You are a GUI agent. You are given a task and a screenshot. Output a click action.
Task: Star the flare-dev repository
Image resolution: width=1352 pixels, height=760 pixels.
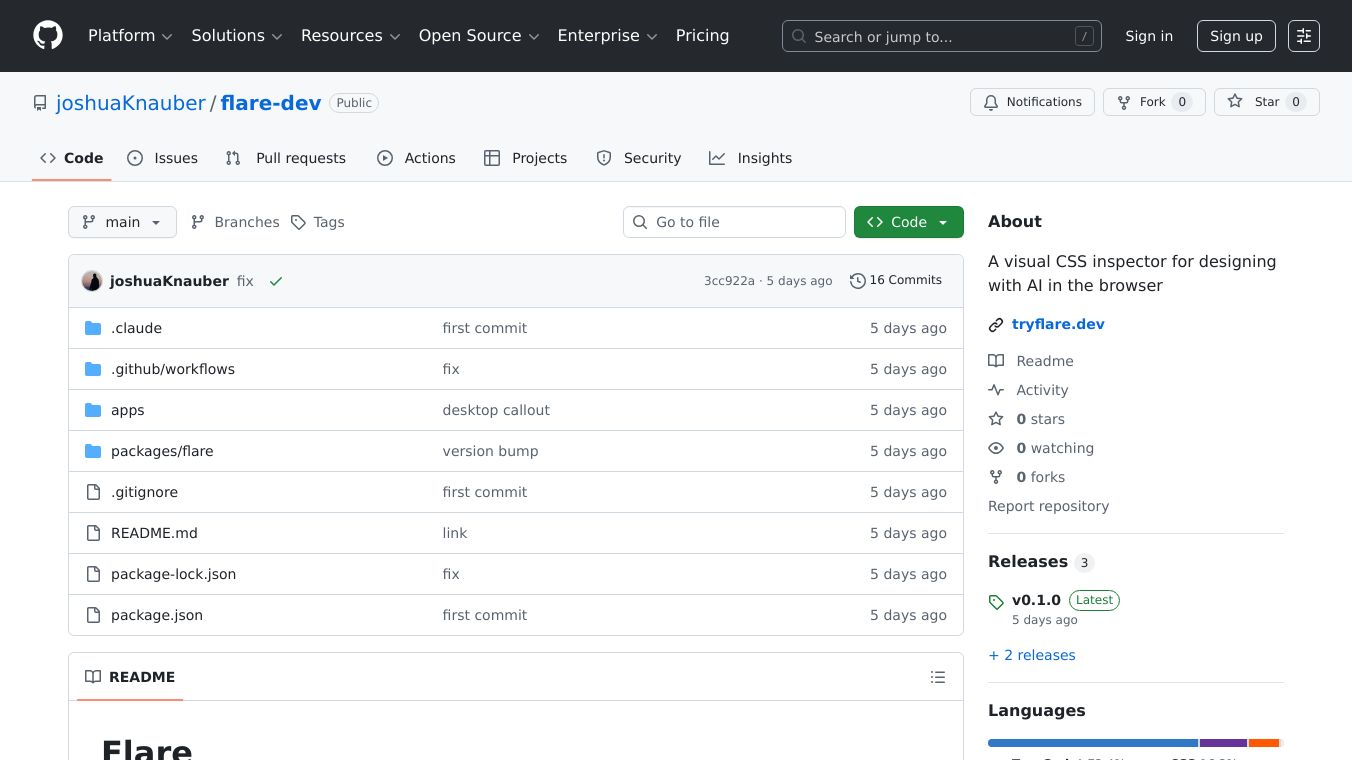click(x=1266, y=102)
